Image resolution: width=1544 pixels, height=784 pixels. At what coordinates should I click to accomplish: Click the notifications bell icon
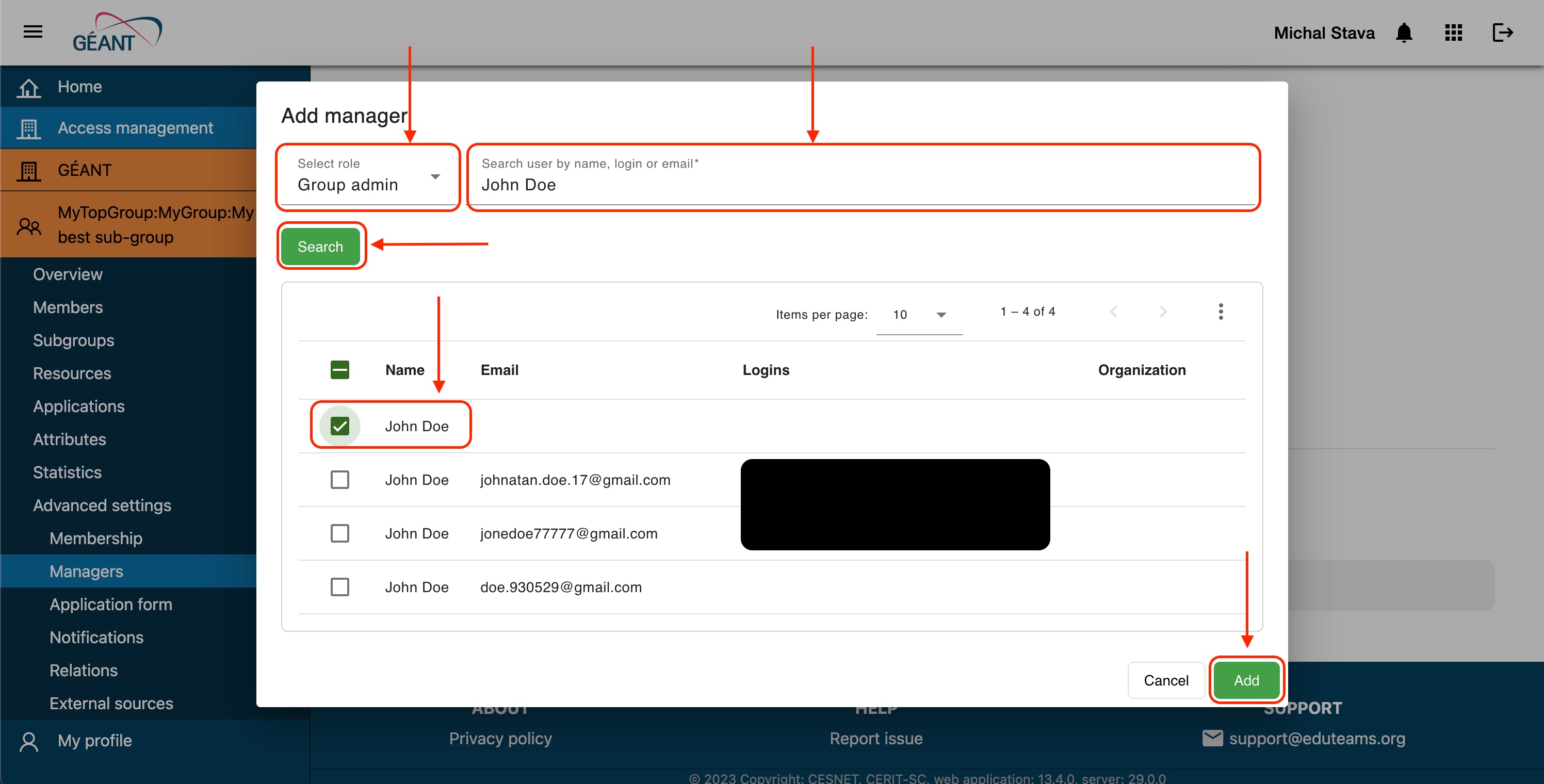pyautogui.click(x=1404, y=33)
